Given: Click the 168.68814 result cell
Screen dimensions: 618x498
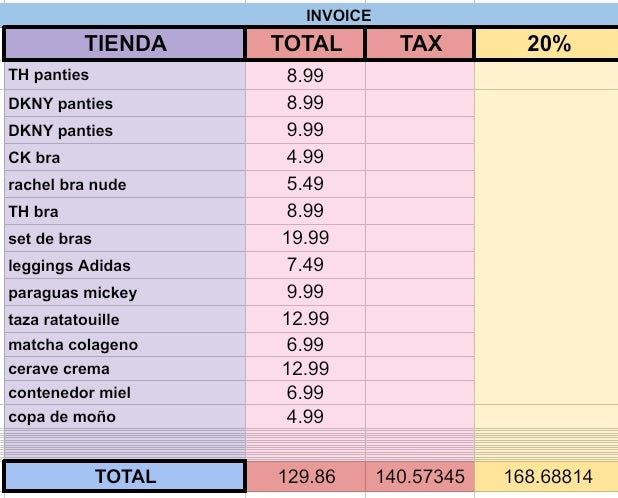Looking at the screenshot, I should pyautogui.click(x=546, y=477).
